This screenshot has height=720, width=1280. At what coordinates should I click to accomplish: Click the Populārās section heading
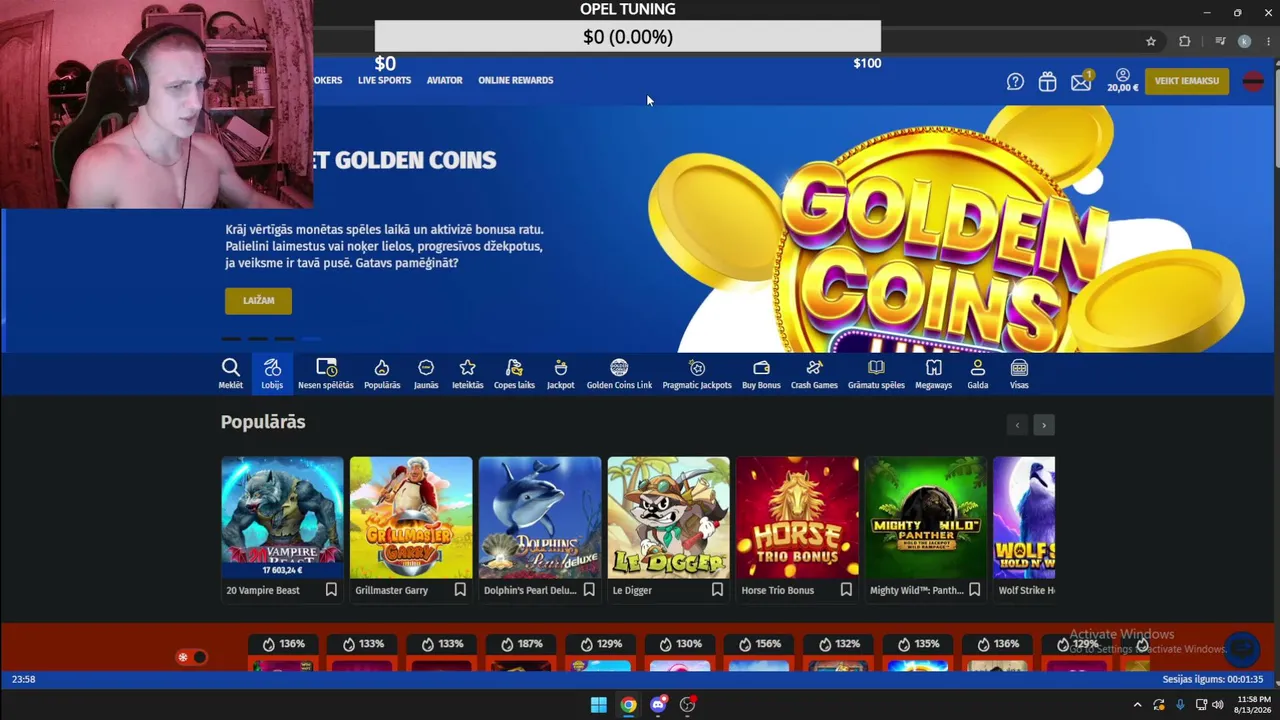[263, 422]
